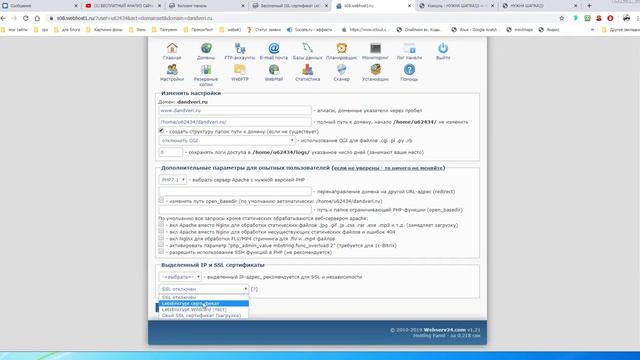Click the browser home icon
This screenshot has width=640, height=360.
click(37, 18)
